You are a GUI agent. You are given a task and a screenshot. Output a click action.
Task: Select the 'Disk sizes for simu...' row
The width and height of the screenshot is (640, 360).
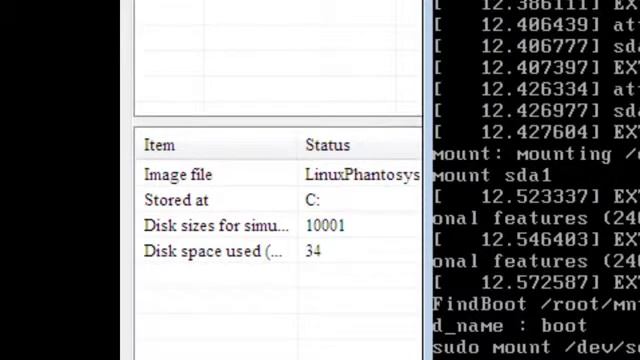click(279, 225)
